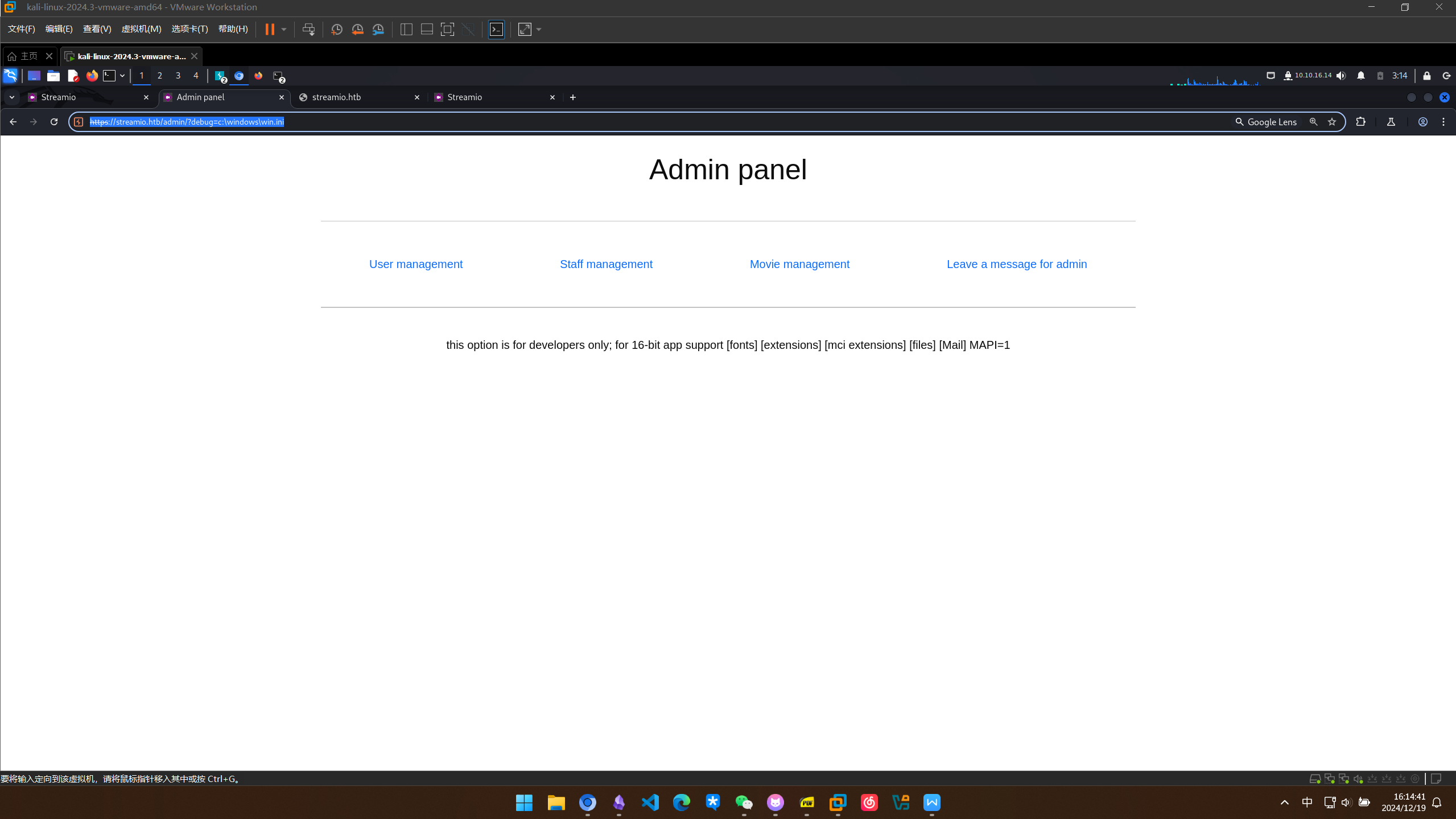Expand the Kali terminal launcher dropdown arrow

(x=122, y=76)
